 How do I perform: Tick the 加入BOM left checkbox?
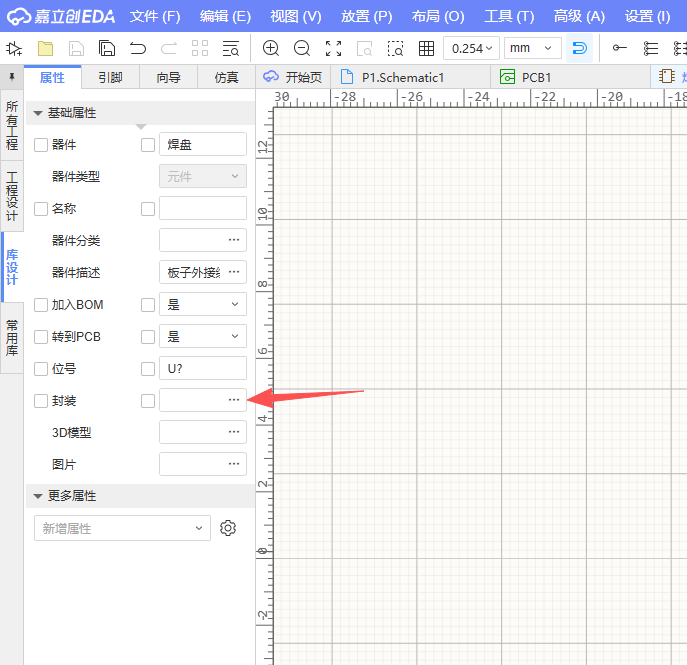click(x=41, y=305)
